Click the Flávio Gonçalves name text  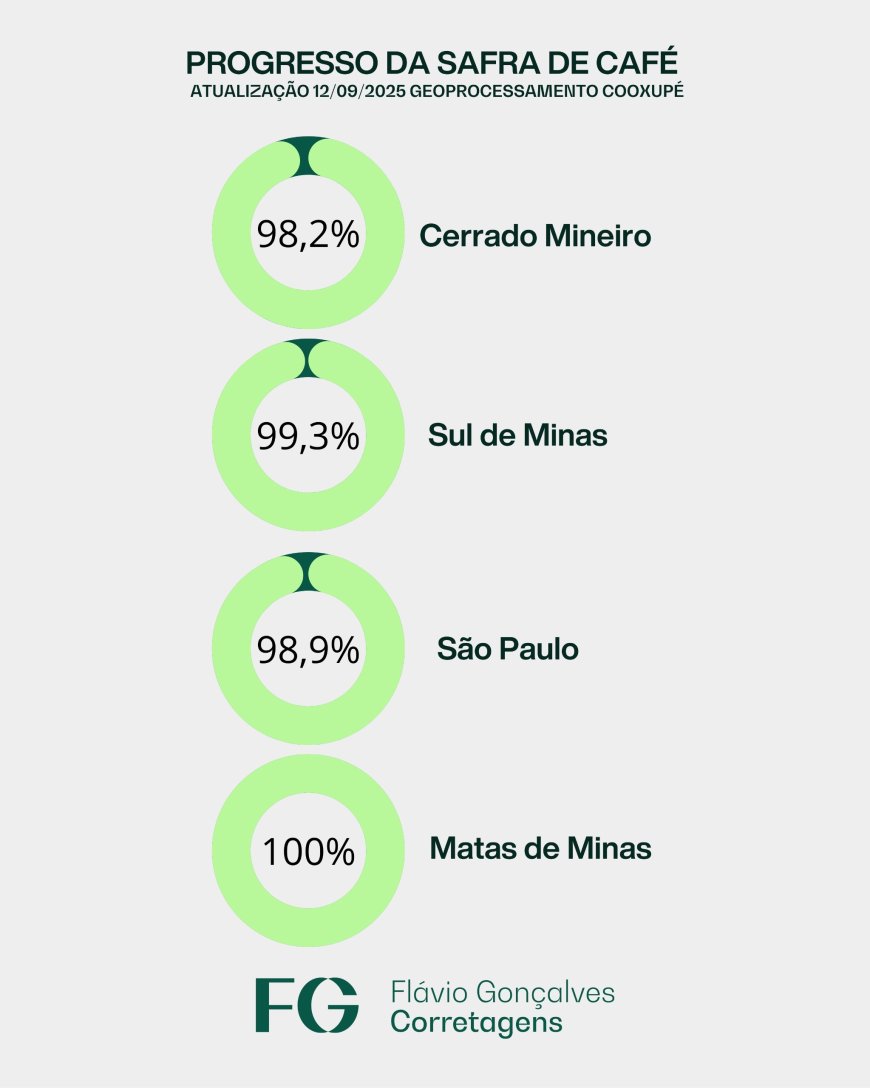502,993
